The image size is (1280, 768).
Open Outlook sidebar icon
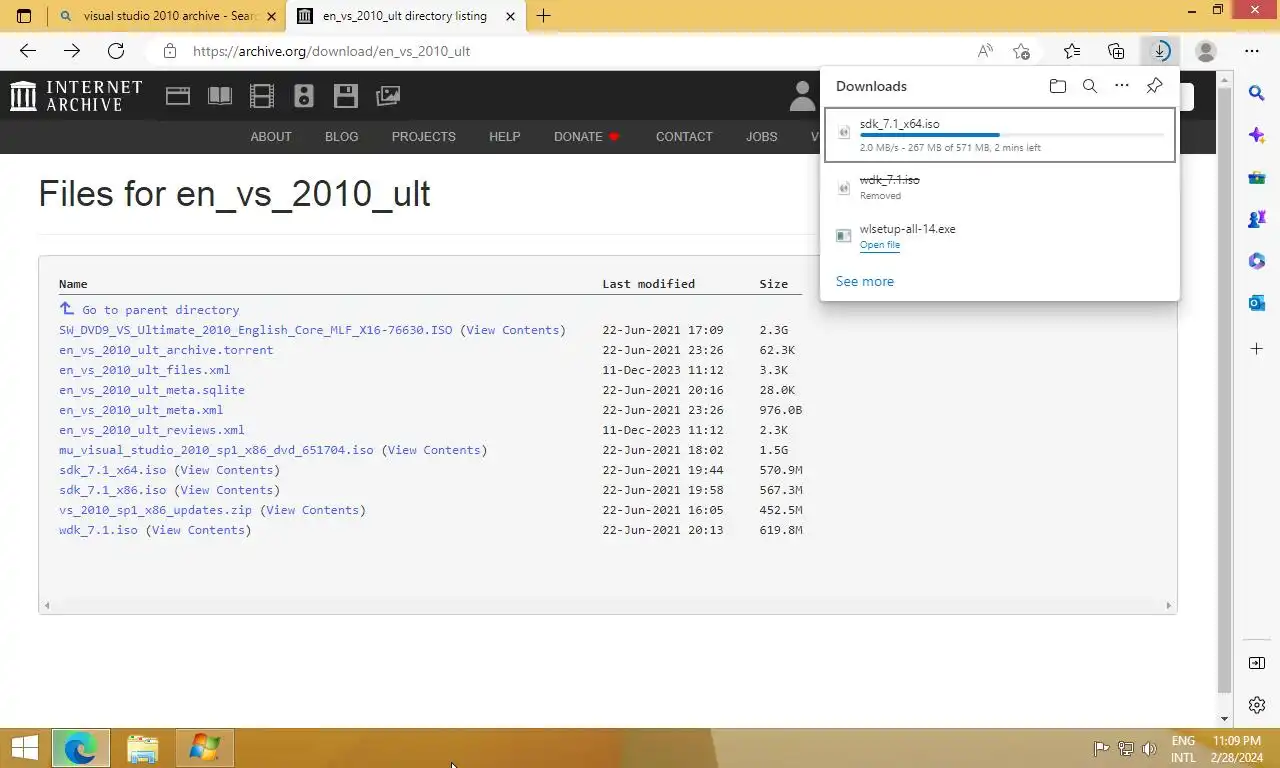[1257, 303]
